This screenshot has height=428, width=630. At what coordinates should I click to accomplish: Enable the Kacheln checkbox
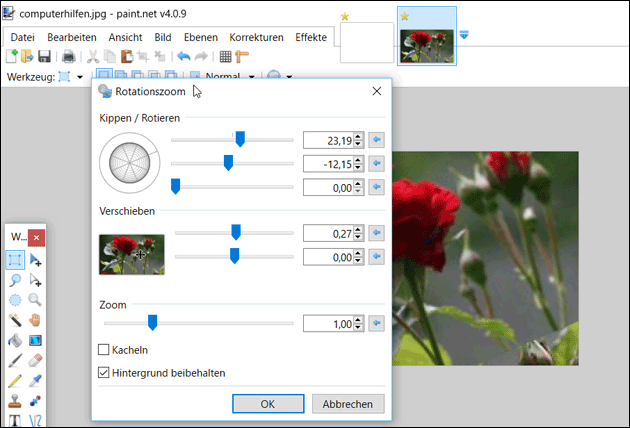[104, 350]
